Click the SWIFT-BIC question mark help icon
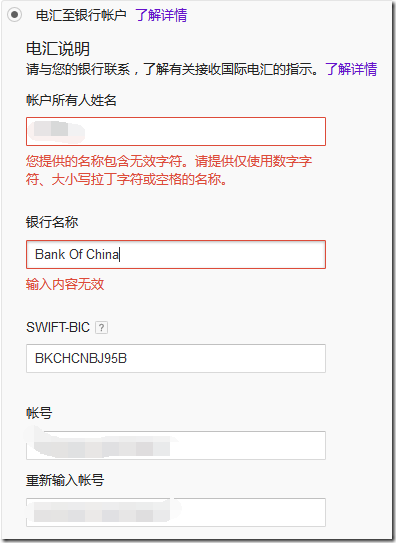This screenshot has height=543, width=396. (101, 327)
